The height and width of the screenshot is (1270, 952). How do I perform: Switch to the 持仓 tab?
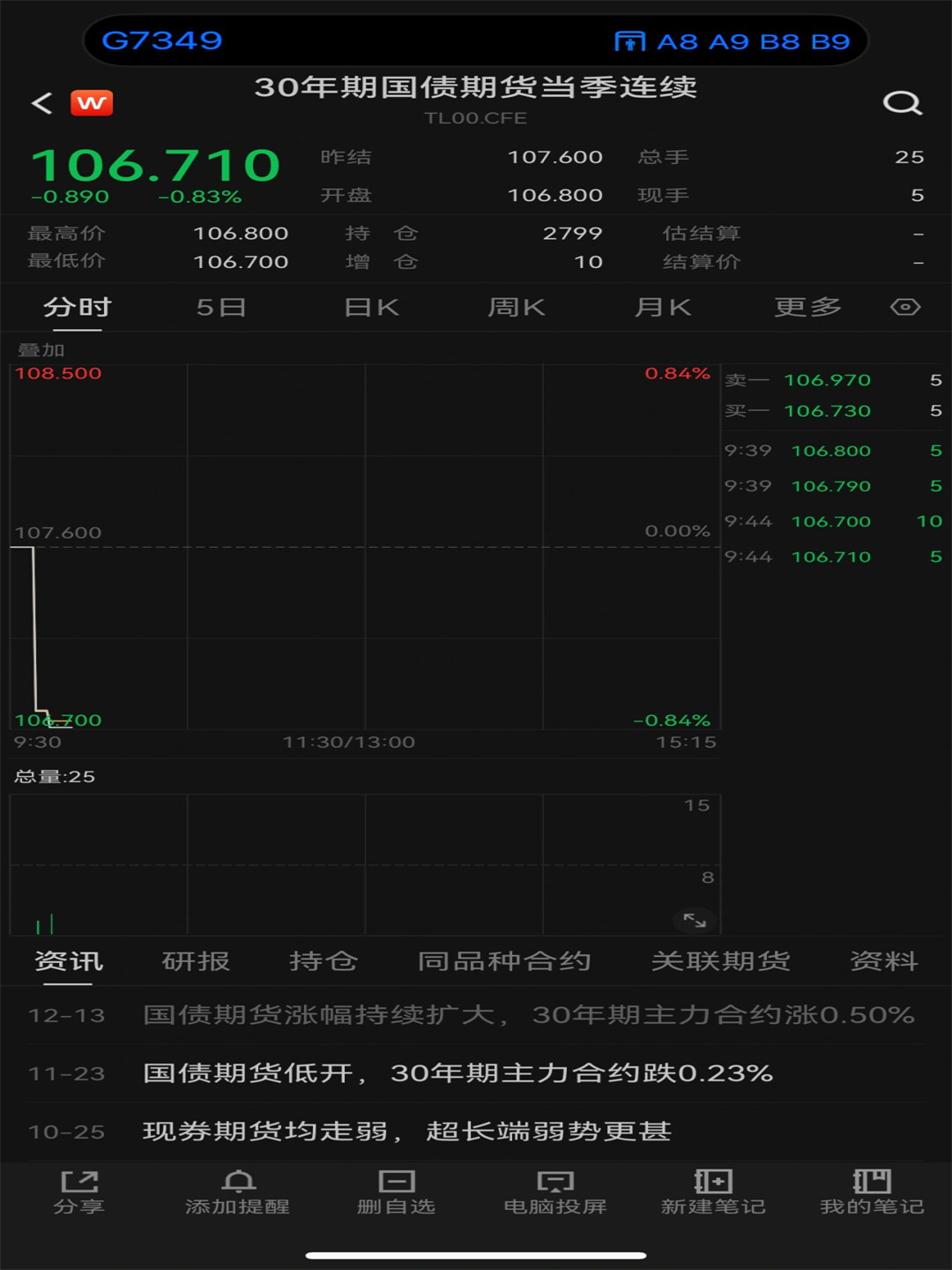[324, 960]
